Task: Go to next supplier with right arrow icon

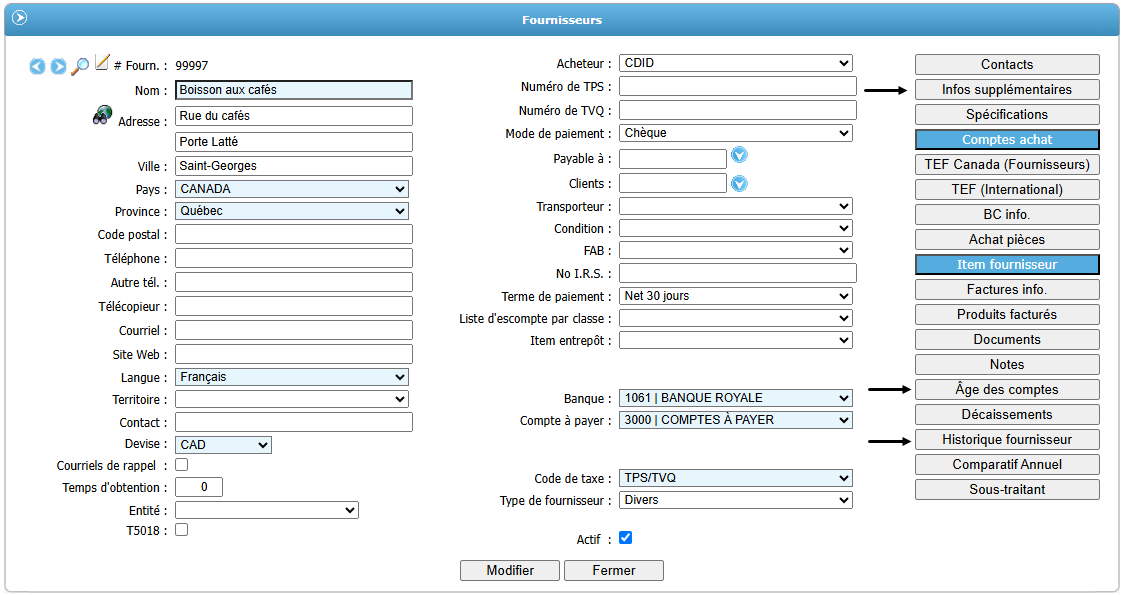Action: [58, 66]
